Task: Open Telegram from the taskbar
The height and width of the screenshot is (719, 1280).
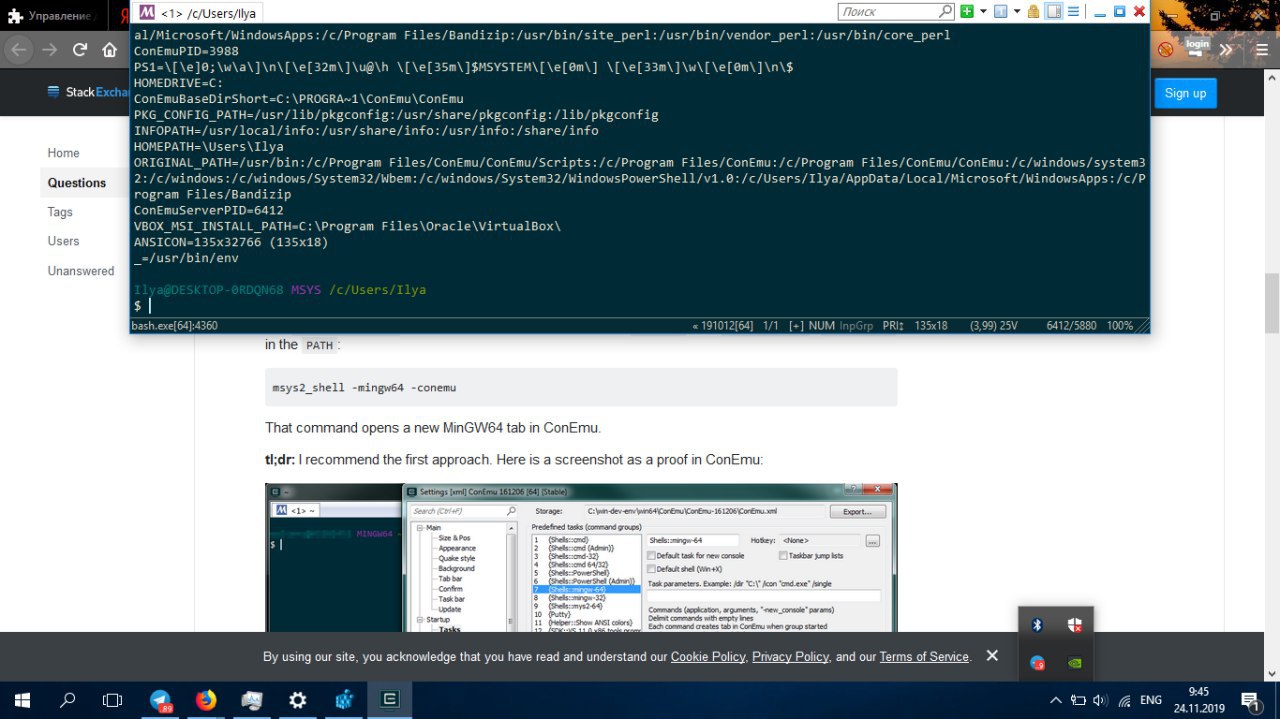Action: click(x=160, y=700)
